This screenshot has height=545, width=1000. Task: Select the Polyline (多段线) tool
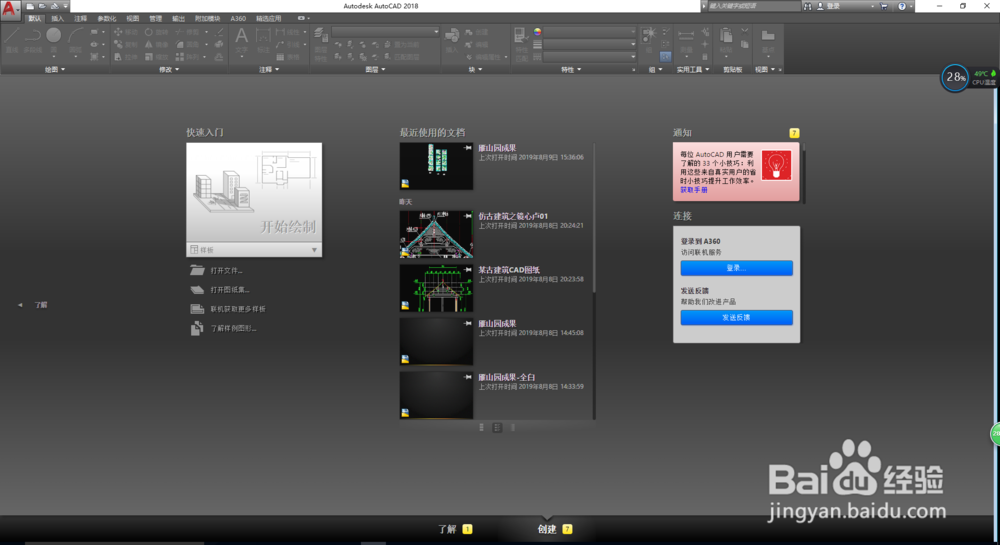pyautogui.click(x=32, y=41)
